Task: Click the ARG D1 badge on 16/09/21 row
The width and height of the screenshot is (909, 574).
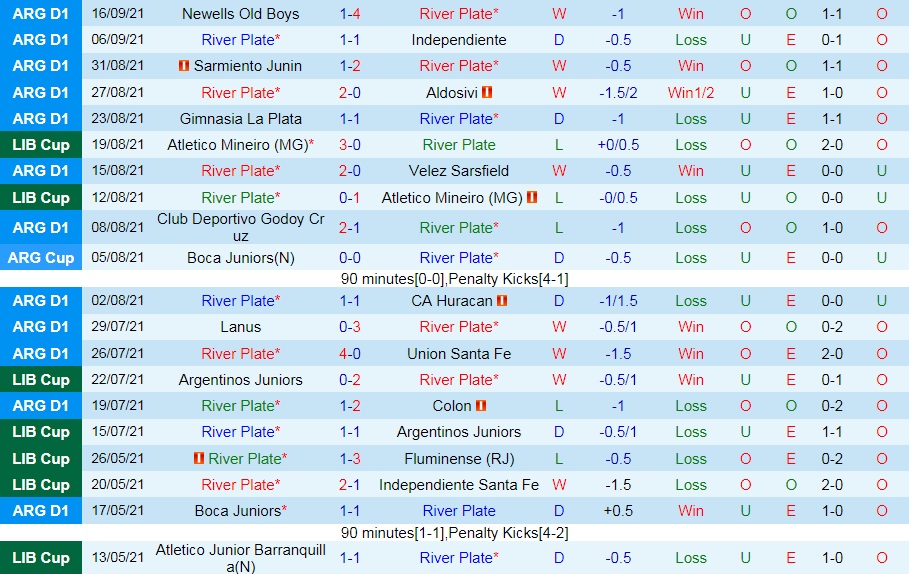Action: (41, 14)
